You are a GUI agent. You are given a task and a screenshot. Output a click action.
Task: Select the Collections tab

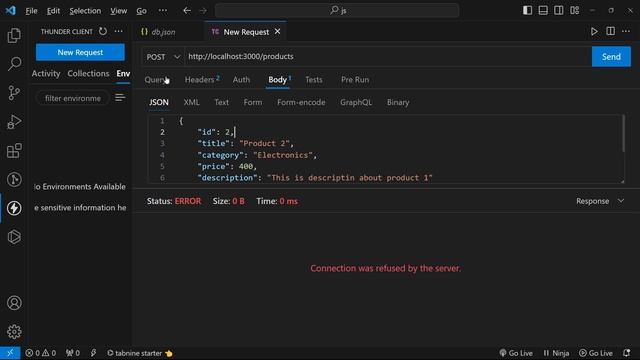tap(88, 73)
